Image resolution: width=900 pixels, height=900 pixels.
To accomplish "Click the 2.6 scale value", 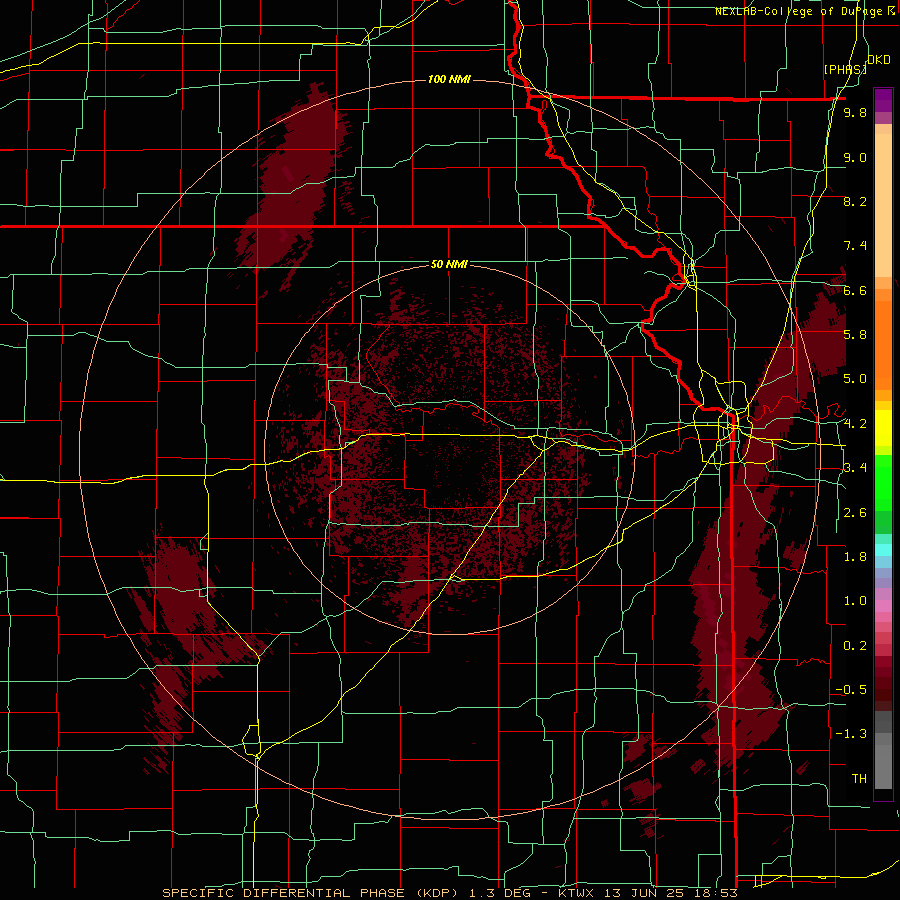I will tap(855, 513).
